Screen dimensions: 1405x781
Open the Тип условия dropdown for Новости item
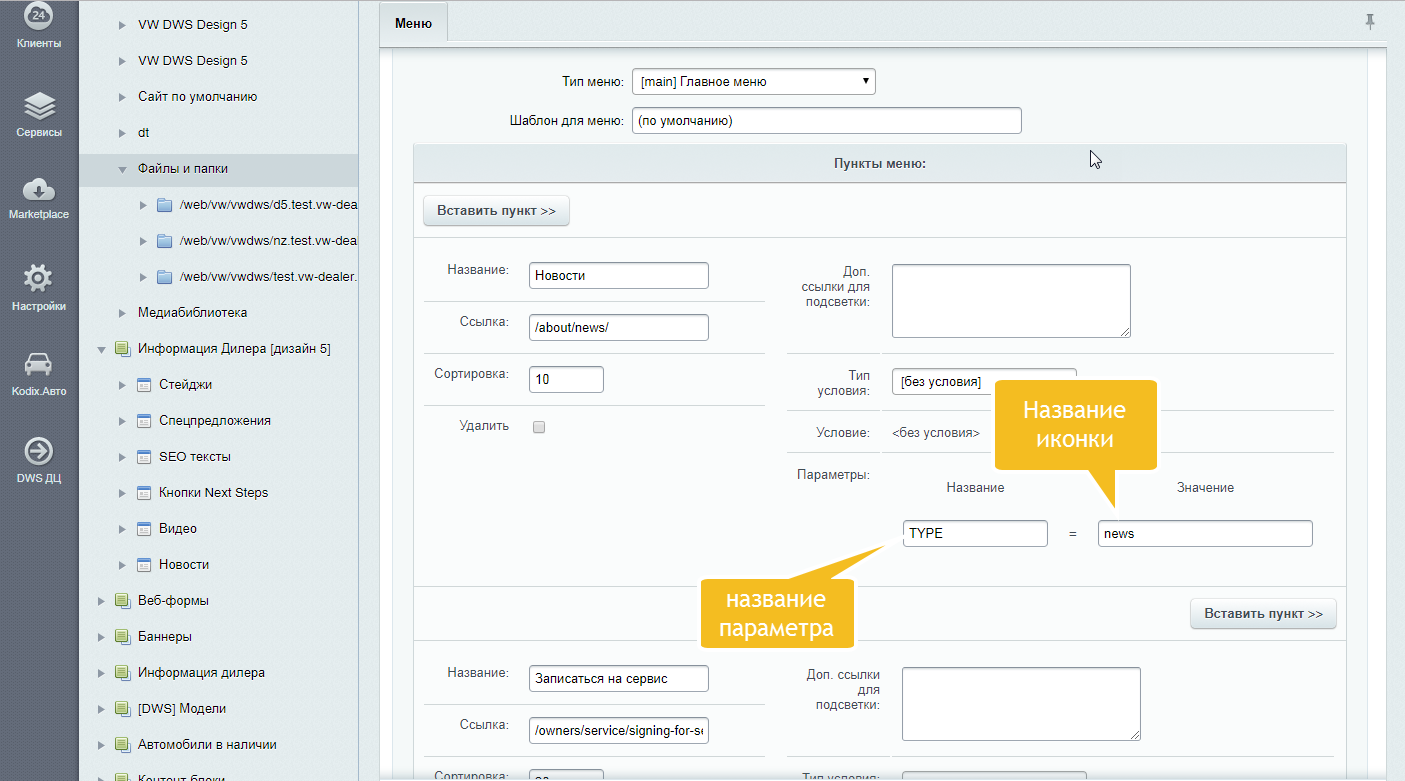click(984, 381)
